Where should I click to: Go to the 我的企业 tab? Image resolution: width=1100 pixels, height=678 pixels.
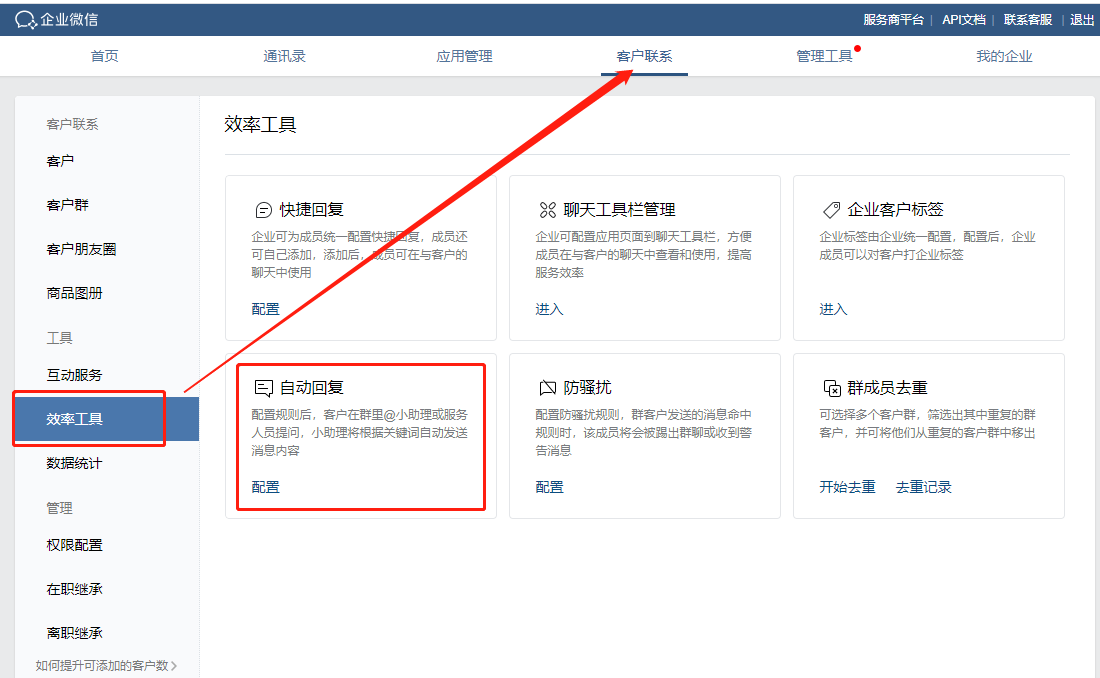coord(1004,56)
